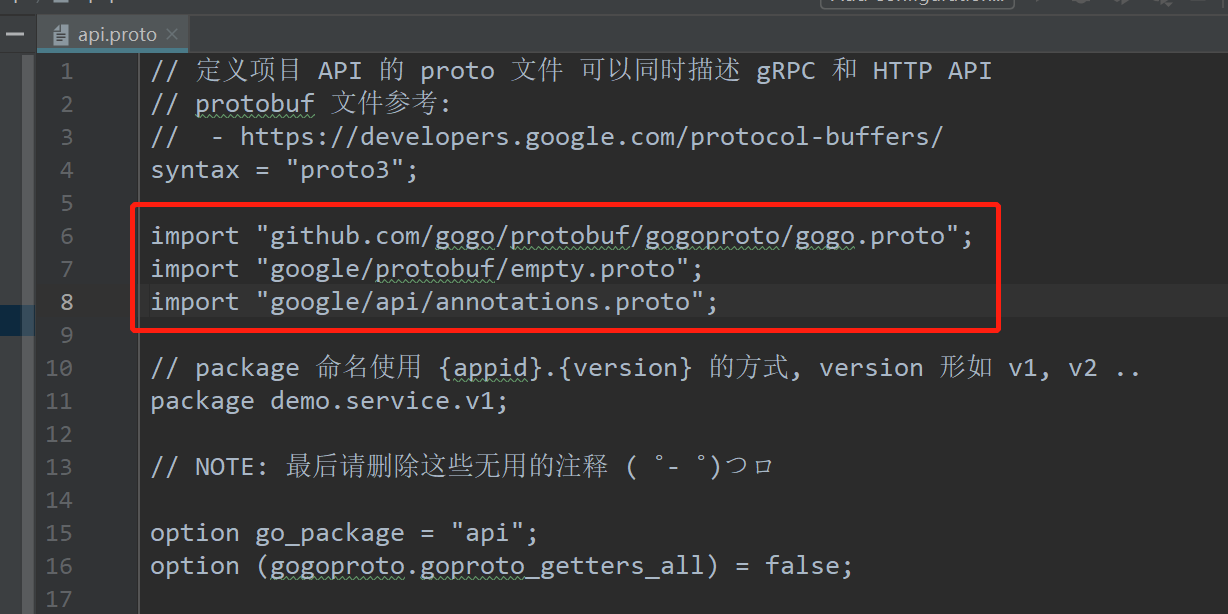Open the Add Configuration dropdown
Viewport: 1228px width, 614px height.
[x=915, y=2]
